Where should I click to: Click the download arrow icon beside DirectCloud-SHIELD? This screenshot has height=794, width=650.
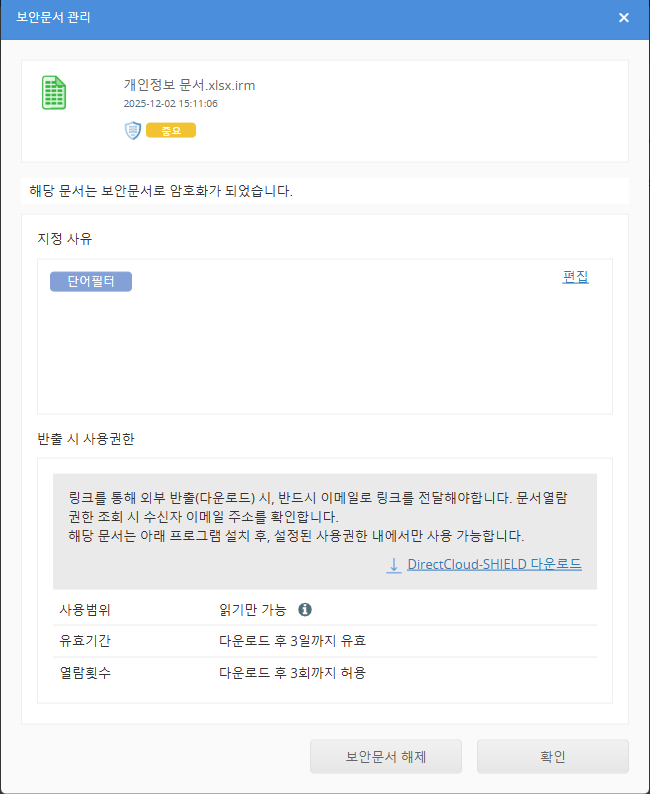point(394,565)
